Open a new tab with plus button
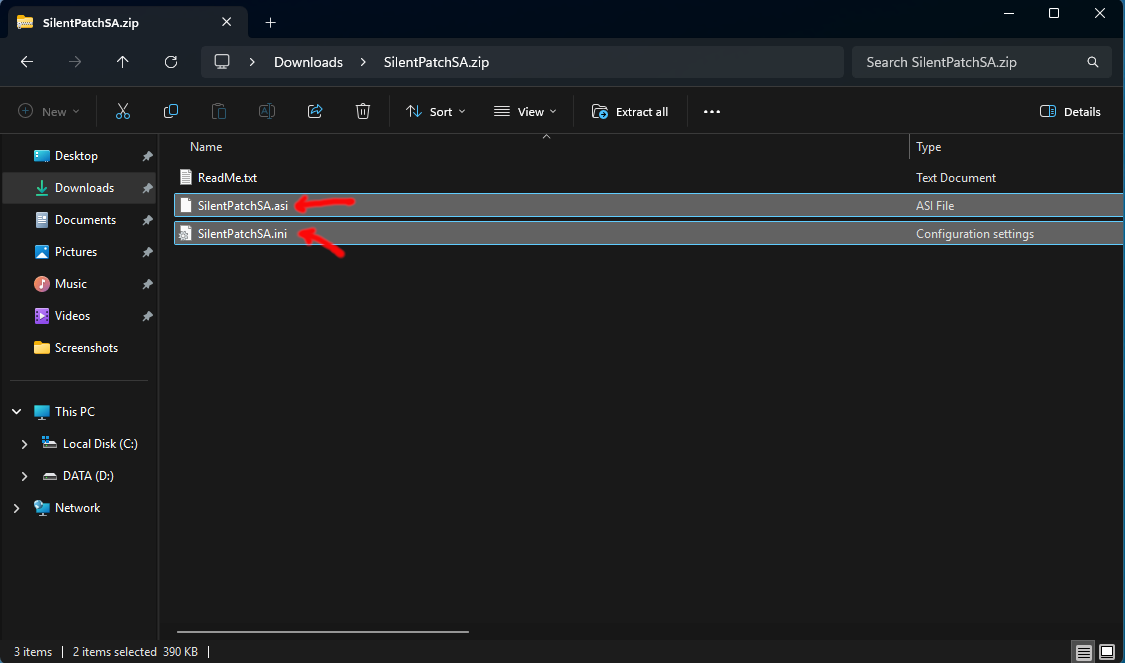Viewport: 1125px width, 663px height. 270,22
